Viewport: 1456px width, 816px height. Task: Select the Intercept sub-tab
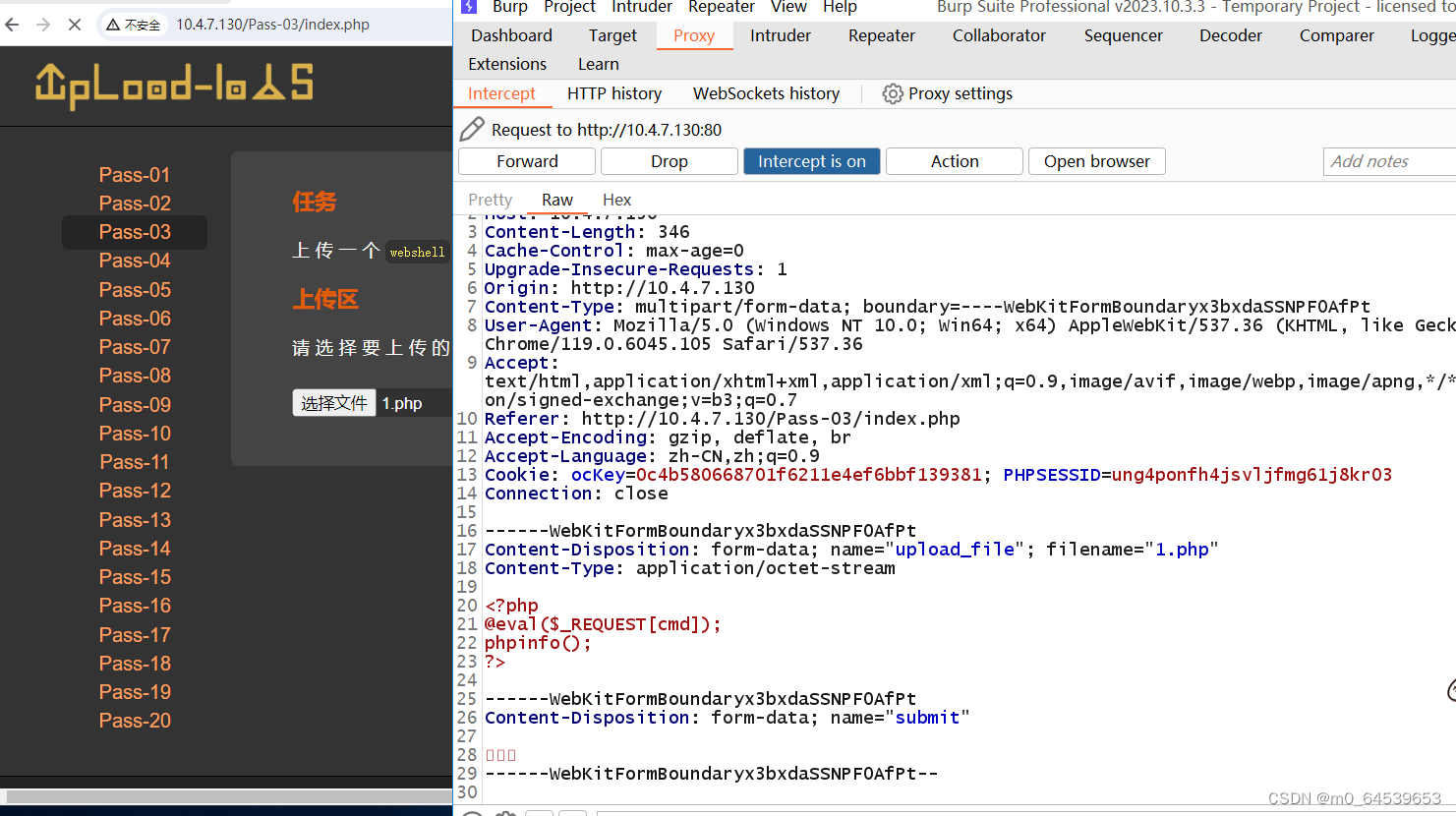click(x=501, y=93)
